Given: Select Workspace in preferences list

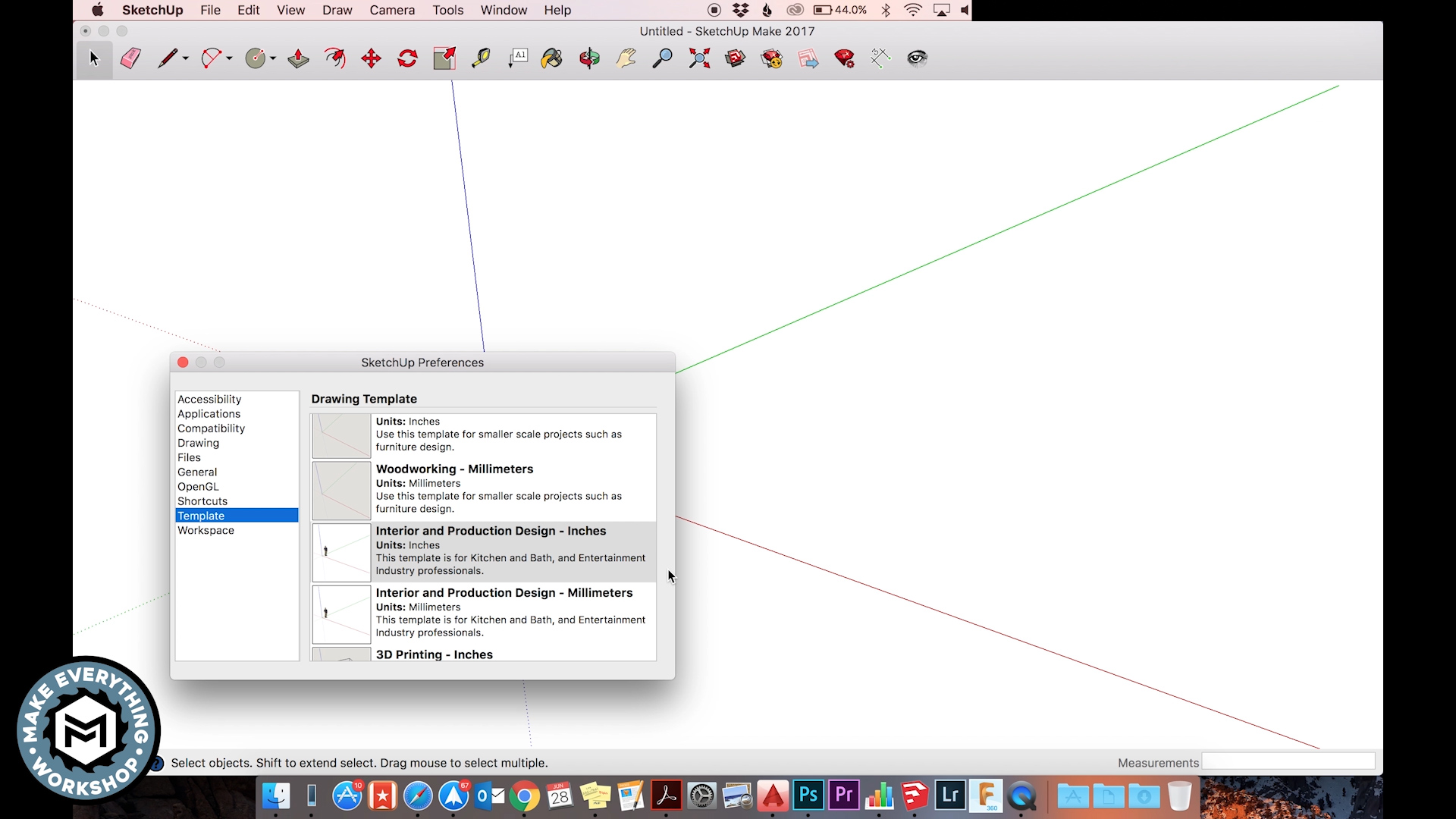Looking at the screenshot, I should coord(237,530).
